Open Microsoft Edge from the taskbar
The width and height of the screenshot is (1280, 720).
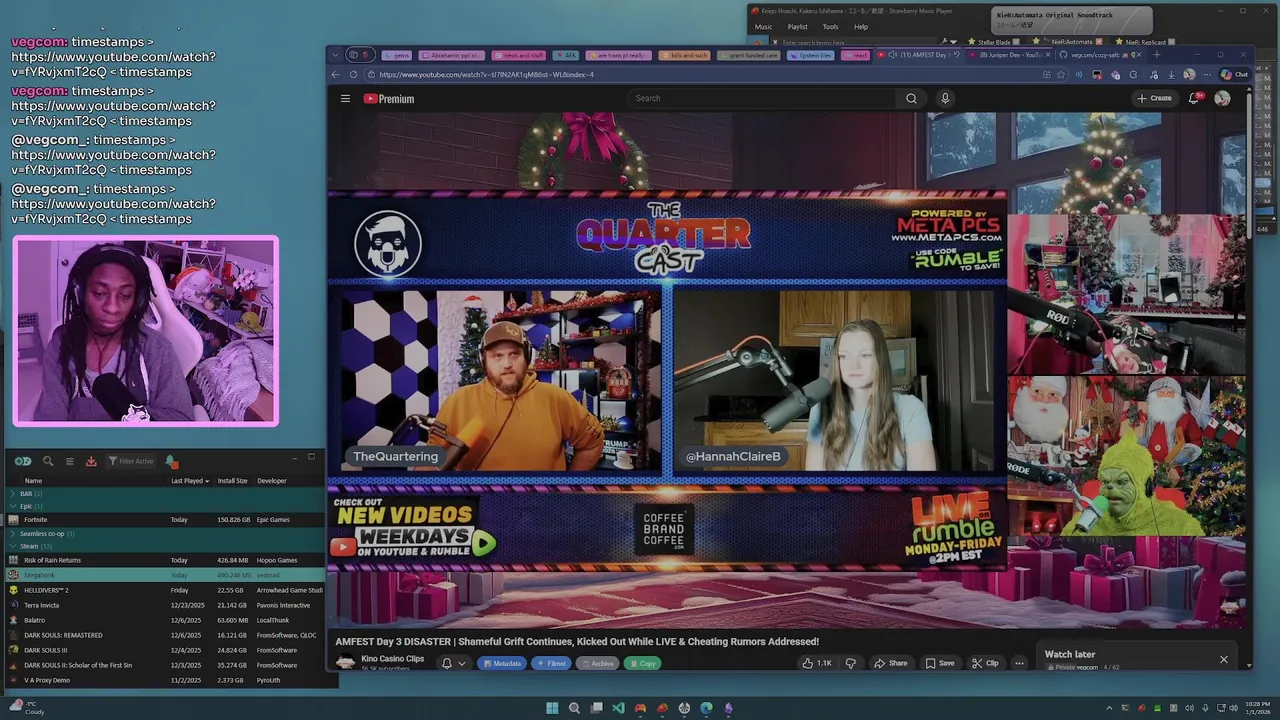(706, 708)
